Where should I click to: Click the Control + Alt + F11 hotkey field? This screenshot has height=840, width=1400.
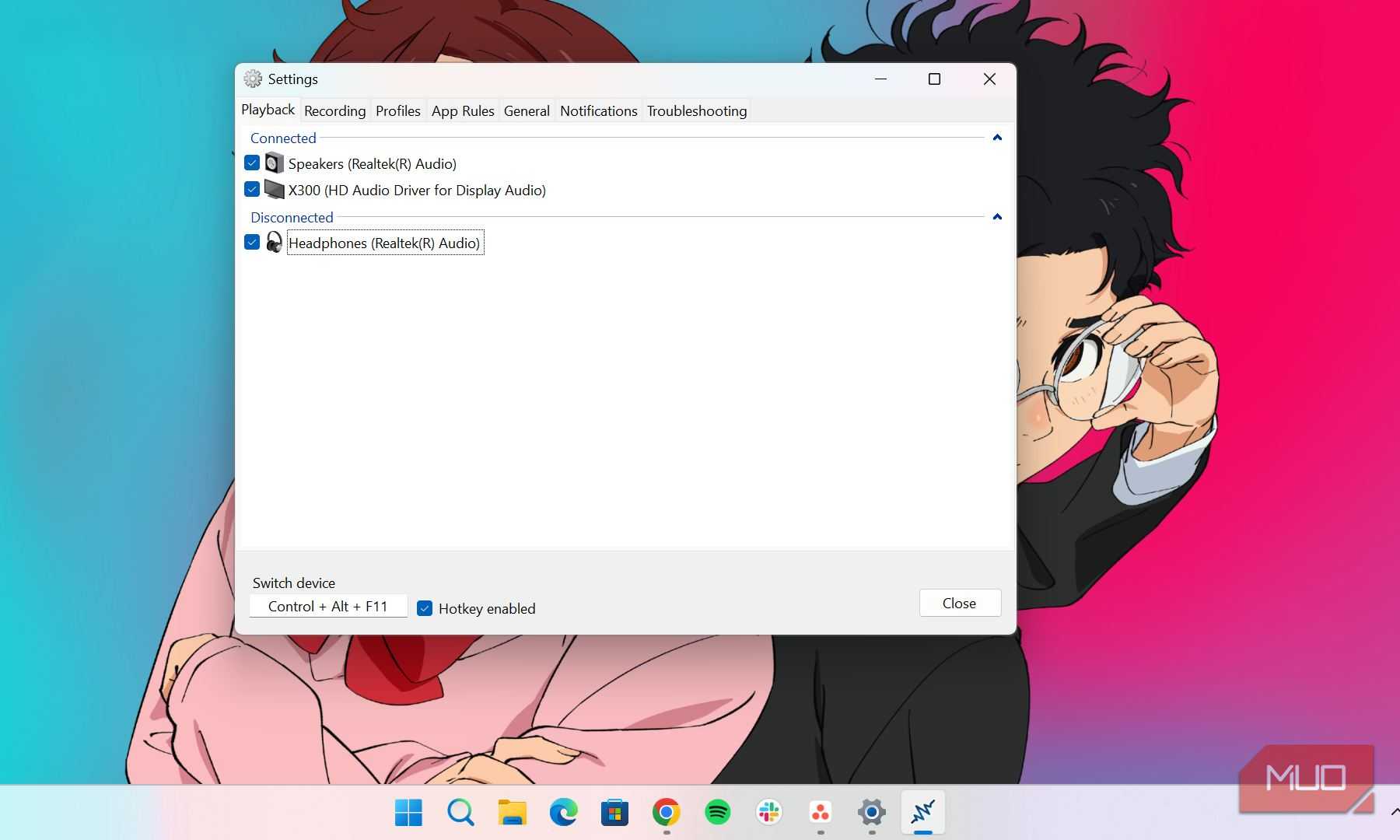click(328, 606)
